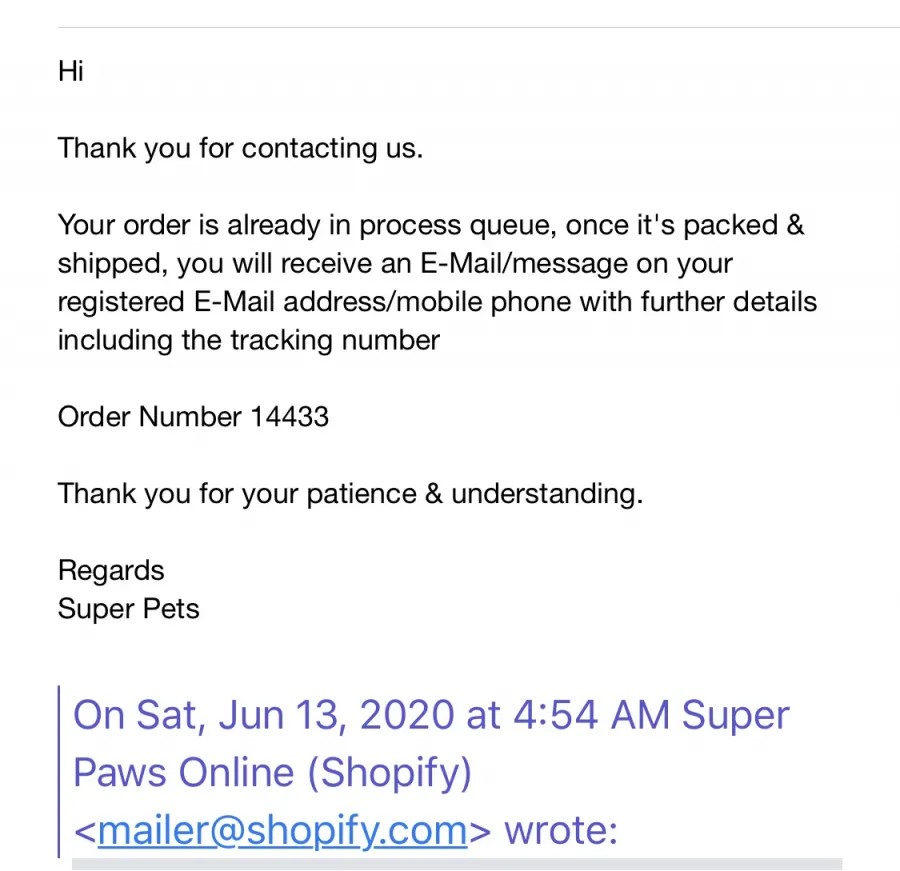The width and height of the screenshot is (900, 871).
Task: Click the horizontal divider above the message
Action: [x=479, y=27]
